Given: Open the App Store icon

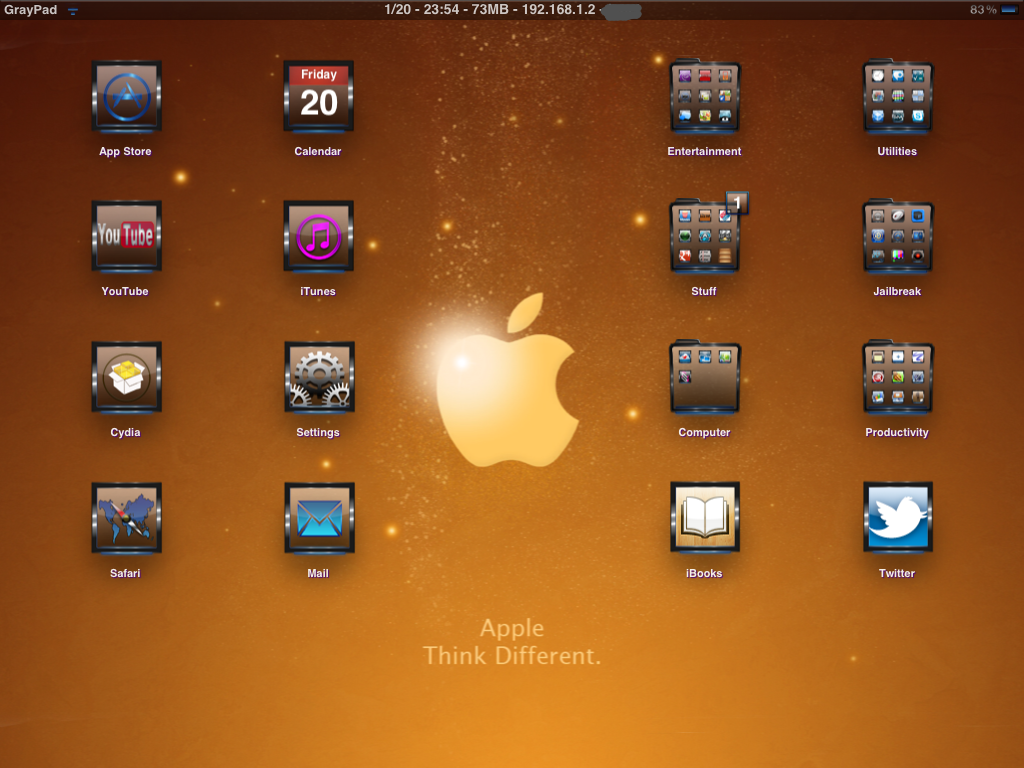Looking at the screenshot, I should click(x=126, y=97).
